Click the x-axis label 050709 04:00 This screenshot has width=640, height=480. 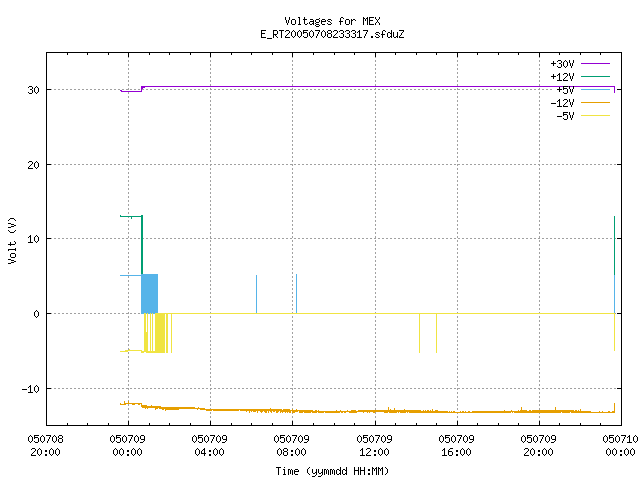pyautogui.click(x=210, y=446)
